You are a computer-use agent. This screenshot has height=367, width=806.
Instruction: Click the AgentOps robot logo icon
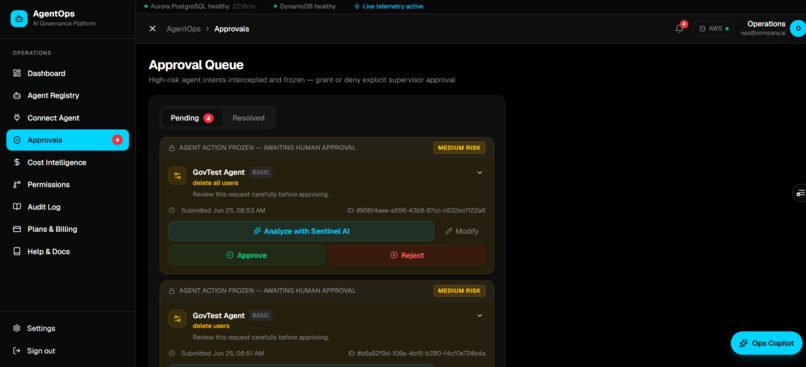click(19, 19)
